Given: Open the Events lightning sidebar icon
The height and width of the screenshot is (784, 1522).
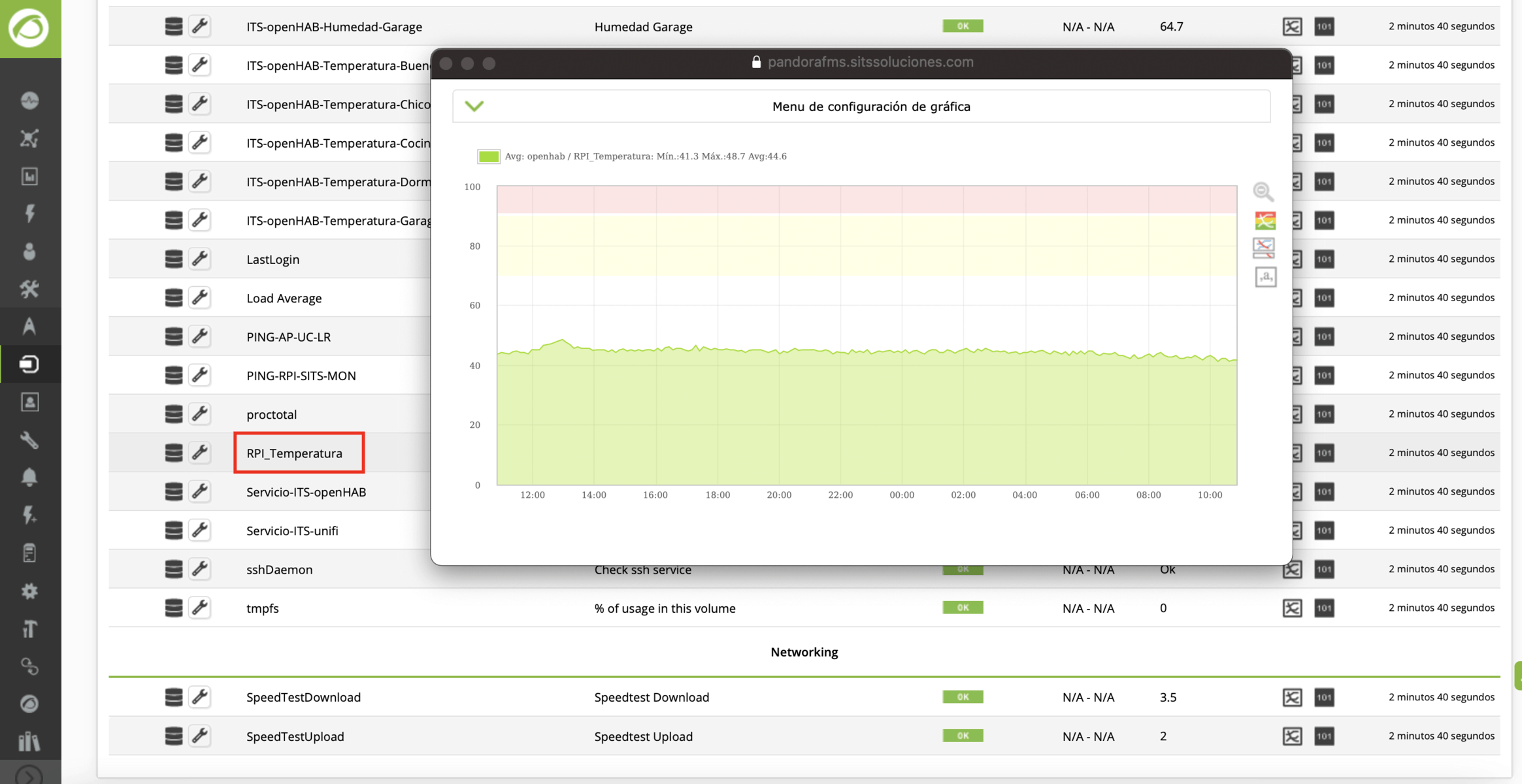Looking at the screenshot, I should tap(29, 214).
